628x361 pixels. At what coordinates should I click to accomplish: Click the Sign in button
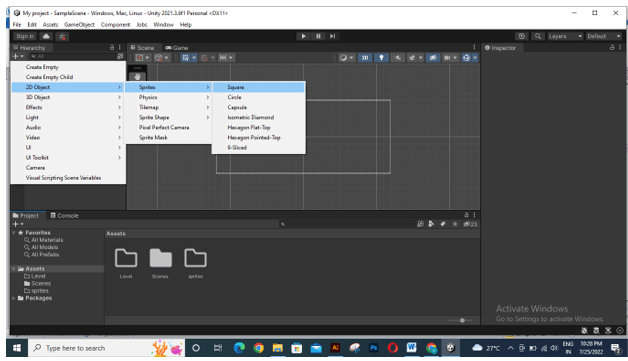click(x=25, y=36)
